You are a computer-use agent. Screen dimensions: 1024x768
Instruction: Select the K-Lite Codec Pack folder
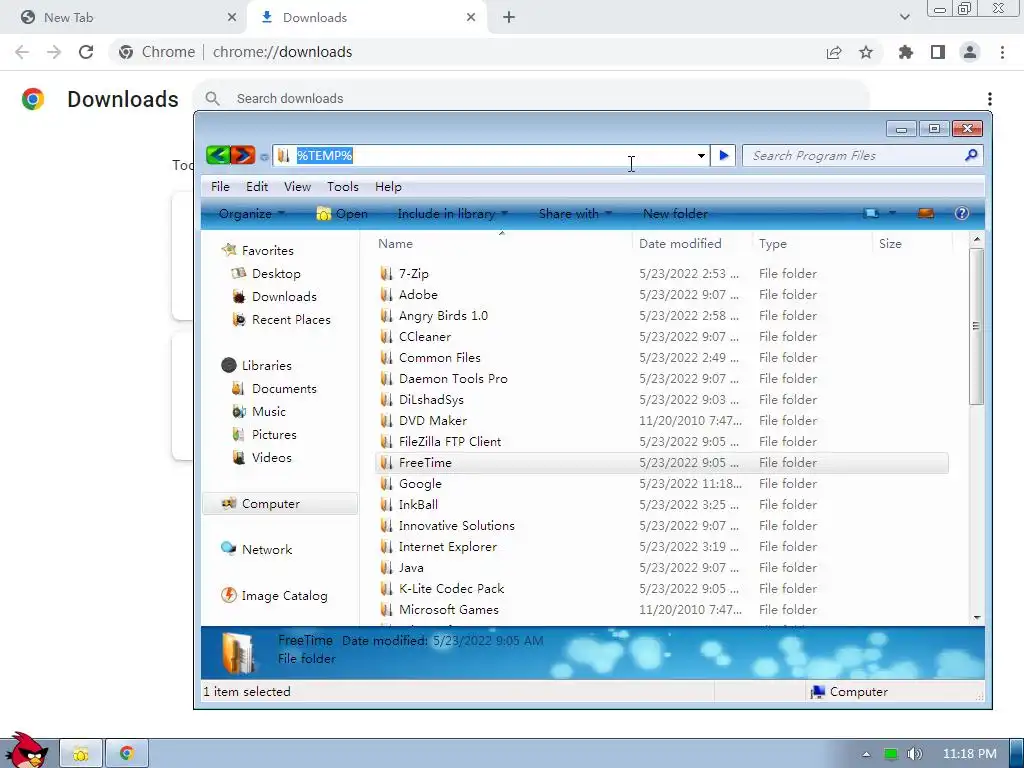[x=442, y=588]
